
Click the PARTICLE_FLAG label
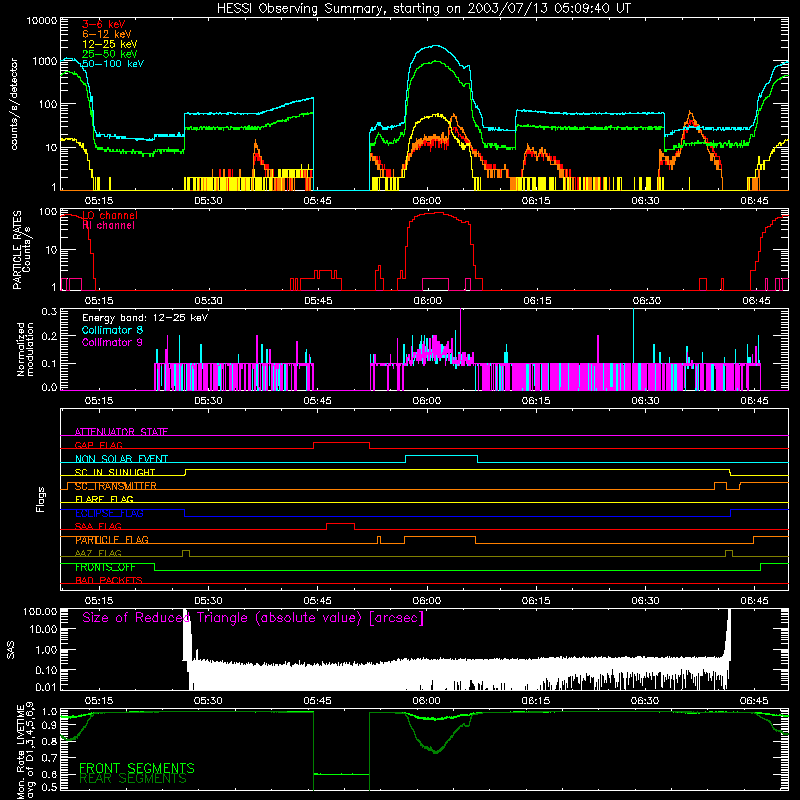pos(112,540)
